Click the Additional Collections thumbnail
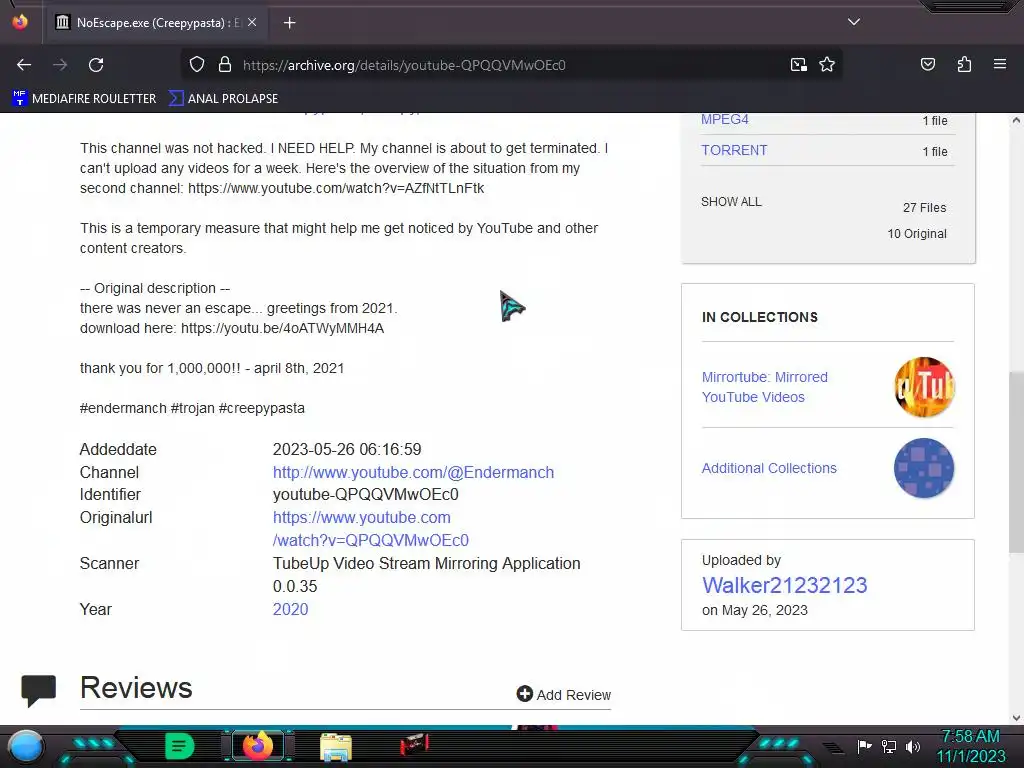Image resolution: width=1024 pixels, height=768 pixels. 924,468
